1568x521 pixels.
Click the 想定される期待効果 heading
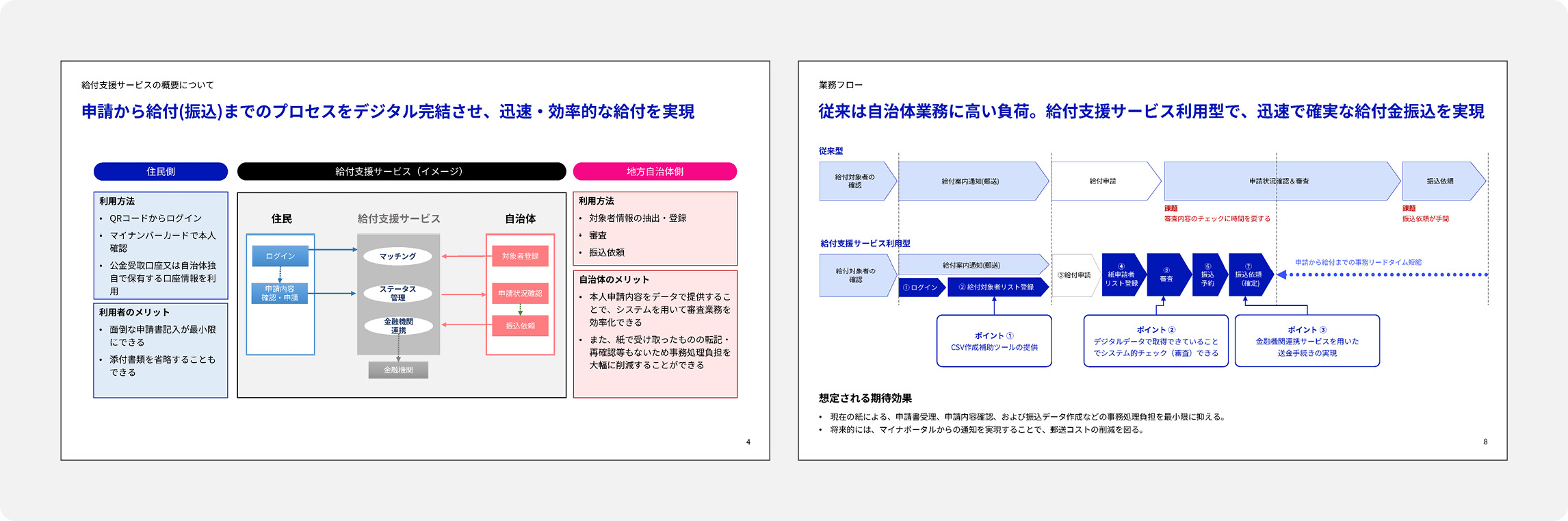pyautogui.click(x=865, y=398)
